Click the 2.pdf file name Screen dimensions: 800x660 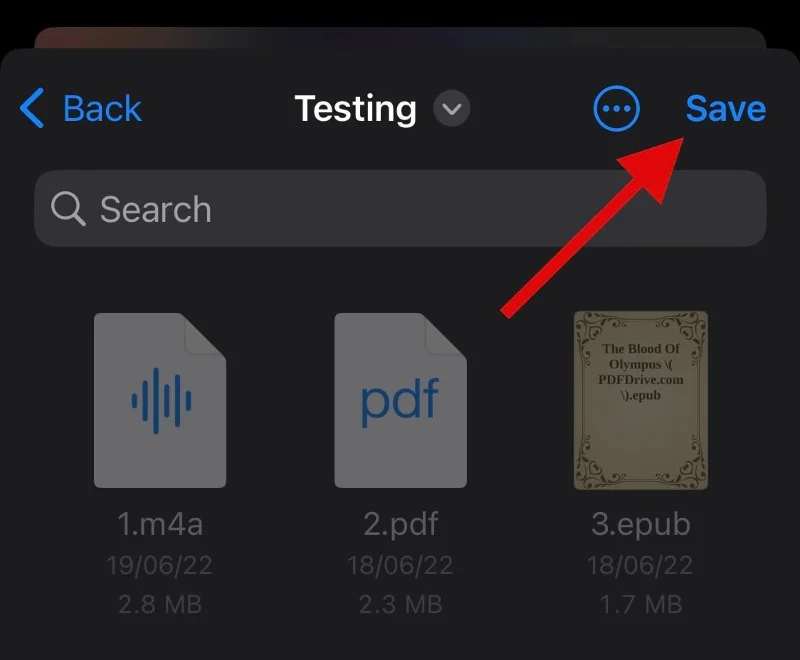click(x=401, y=524)
